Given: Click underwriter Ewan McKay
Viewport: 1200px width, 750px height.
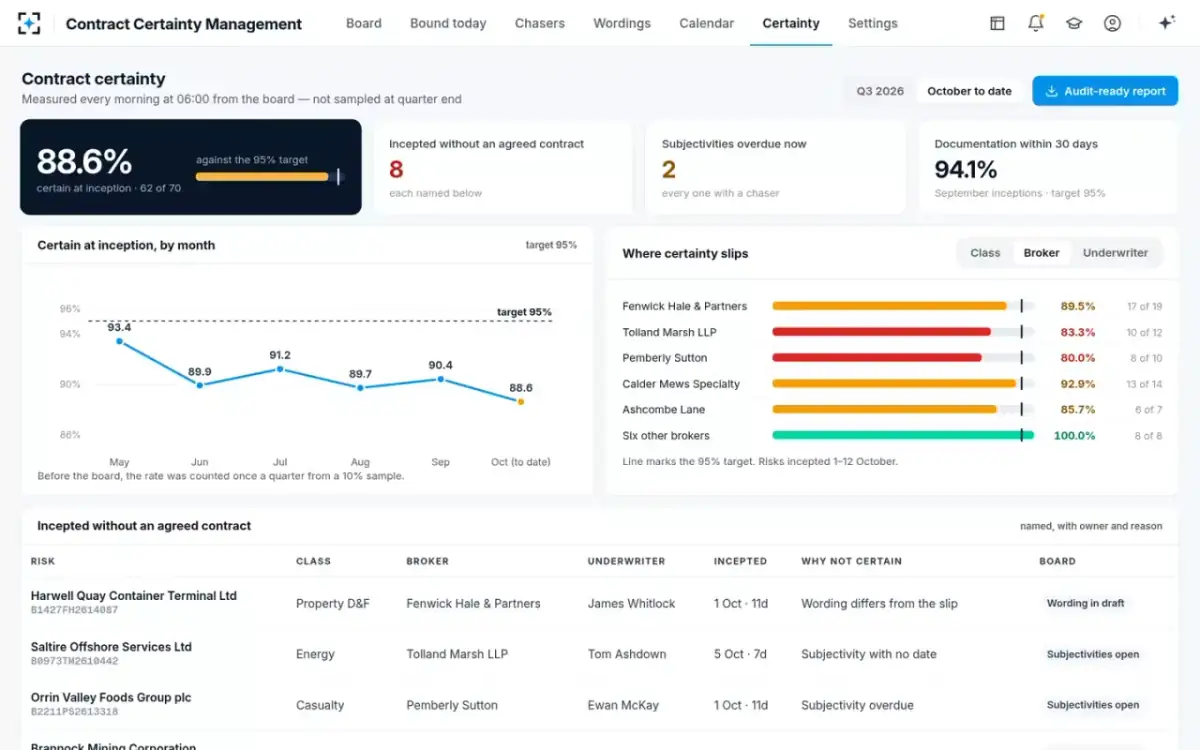Looking at the screenshot, I should click(623, 705).
